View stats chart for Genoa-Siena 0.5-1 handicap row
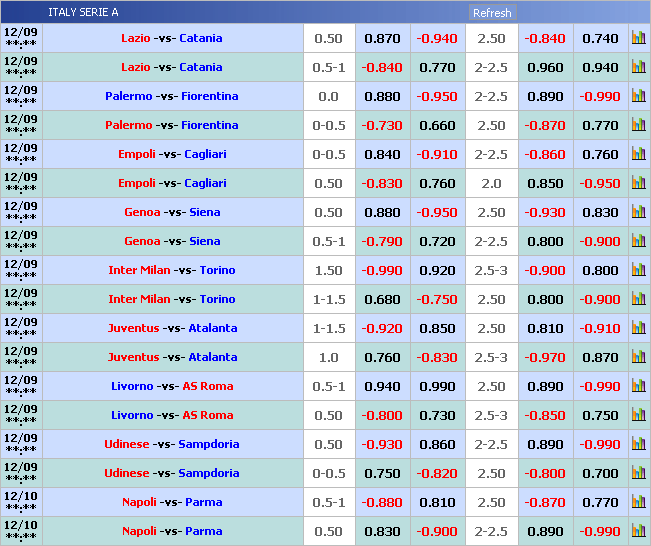 click(x=638, y=241)
